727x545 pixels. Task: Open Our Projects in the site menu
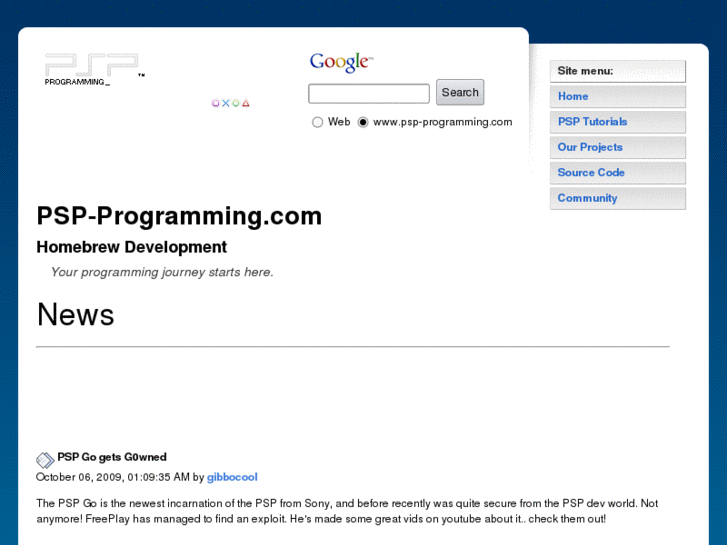[x=618, y=147]
